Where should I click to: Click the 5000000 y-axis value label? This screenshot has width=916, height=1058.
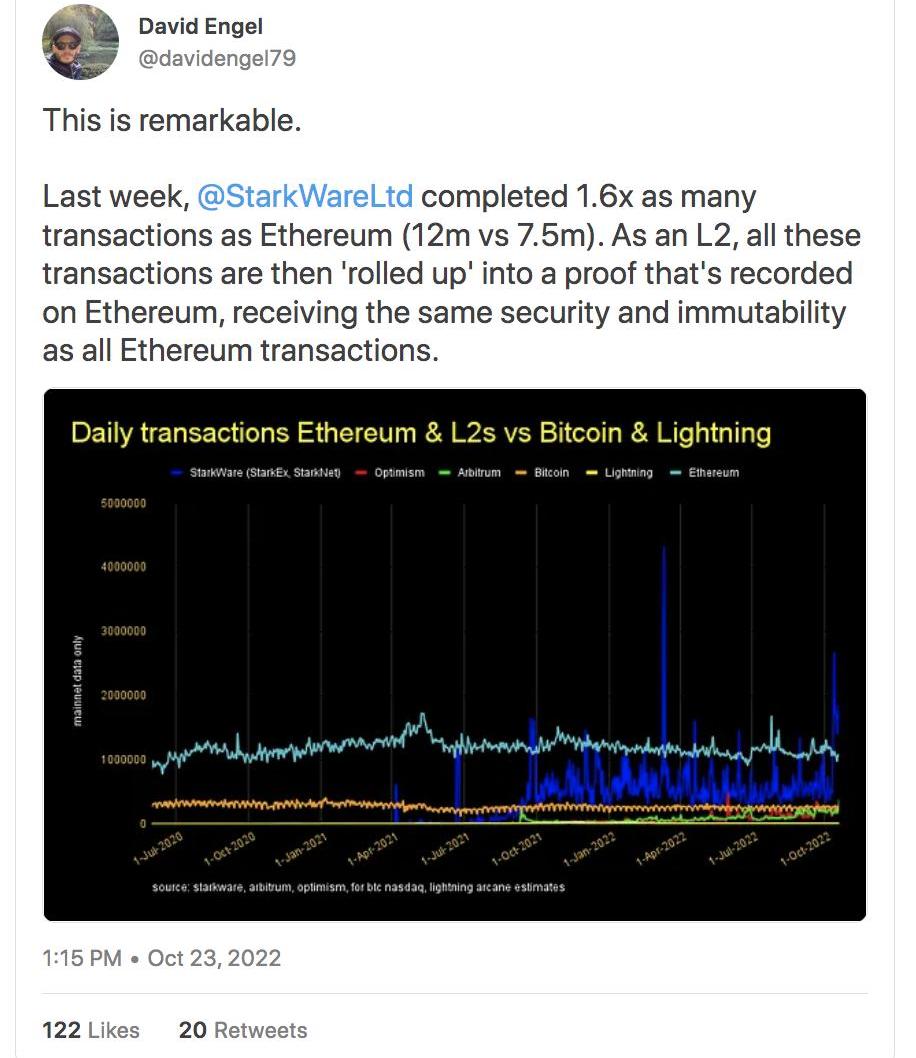pos(123,503)
